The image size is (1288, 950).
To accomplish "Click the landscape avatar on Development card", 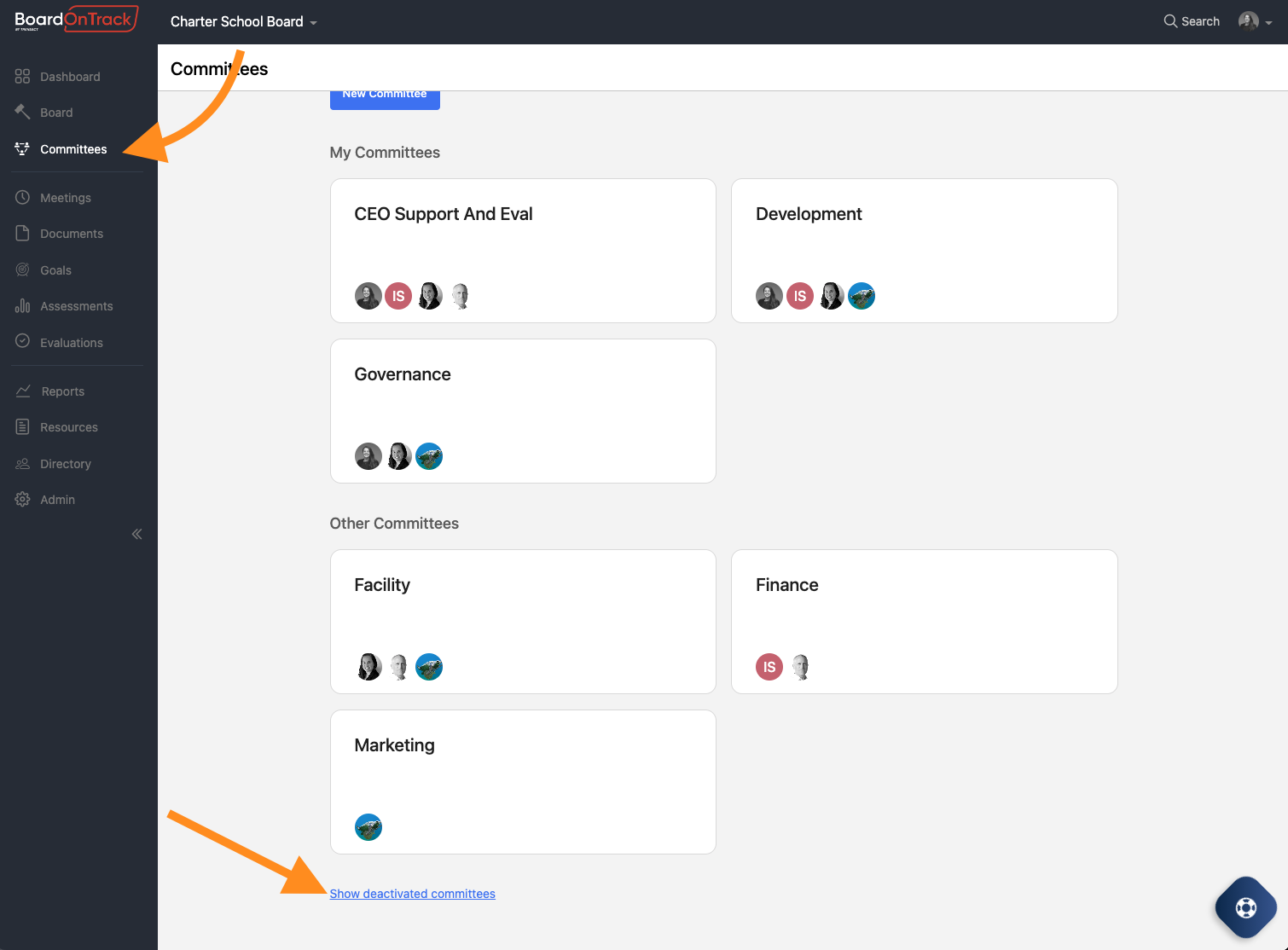I will click(862, 296).
